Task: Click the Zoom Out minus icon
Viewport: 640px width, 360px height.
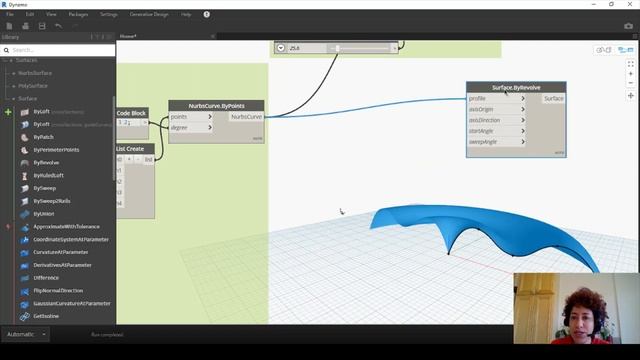Action: click(x=631, y=83)
